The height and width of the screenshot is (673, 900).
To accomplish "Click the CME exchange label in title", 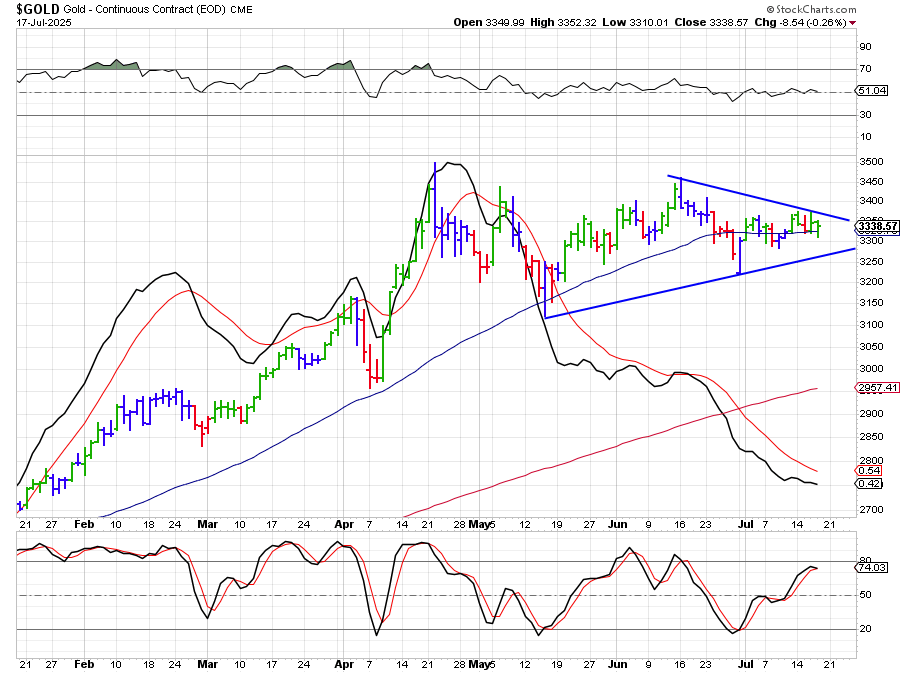I will pos(241,9).
